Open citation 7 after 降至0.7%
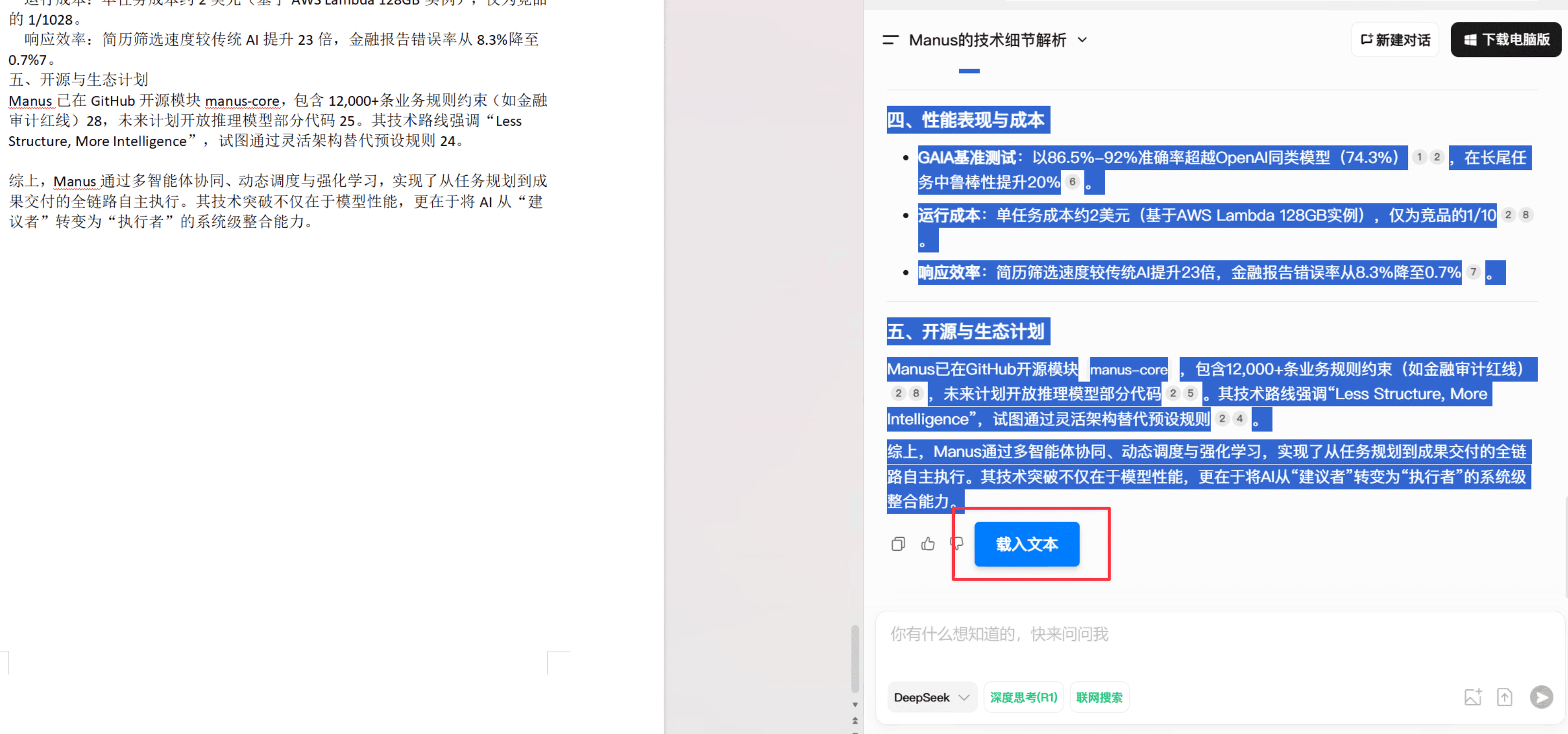Screen dimensions: 1568x734 click(1473, 272)
